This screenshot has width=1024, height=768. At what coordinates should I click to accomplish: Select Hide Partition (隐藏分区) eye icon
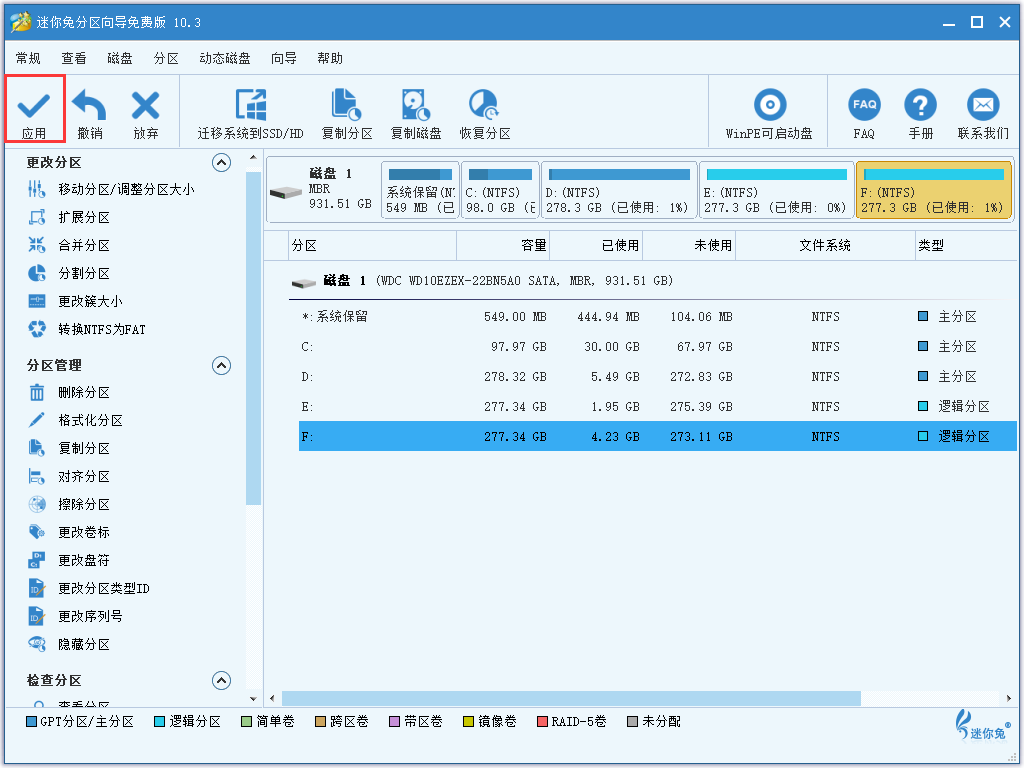click(x=37, y=645)
